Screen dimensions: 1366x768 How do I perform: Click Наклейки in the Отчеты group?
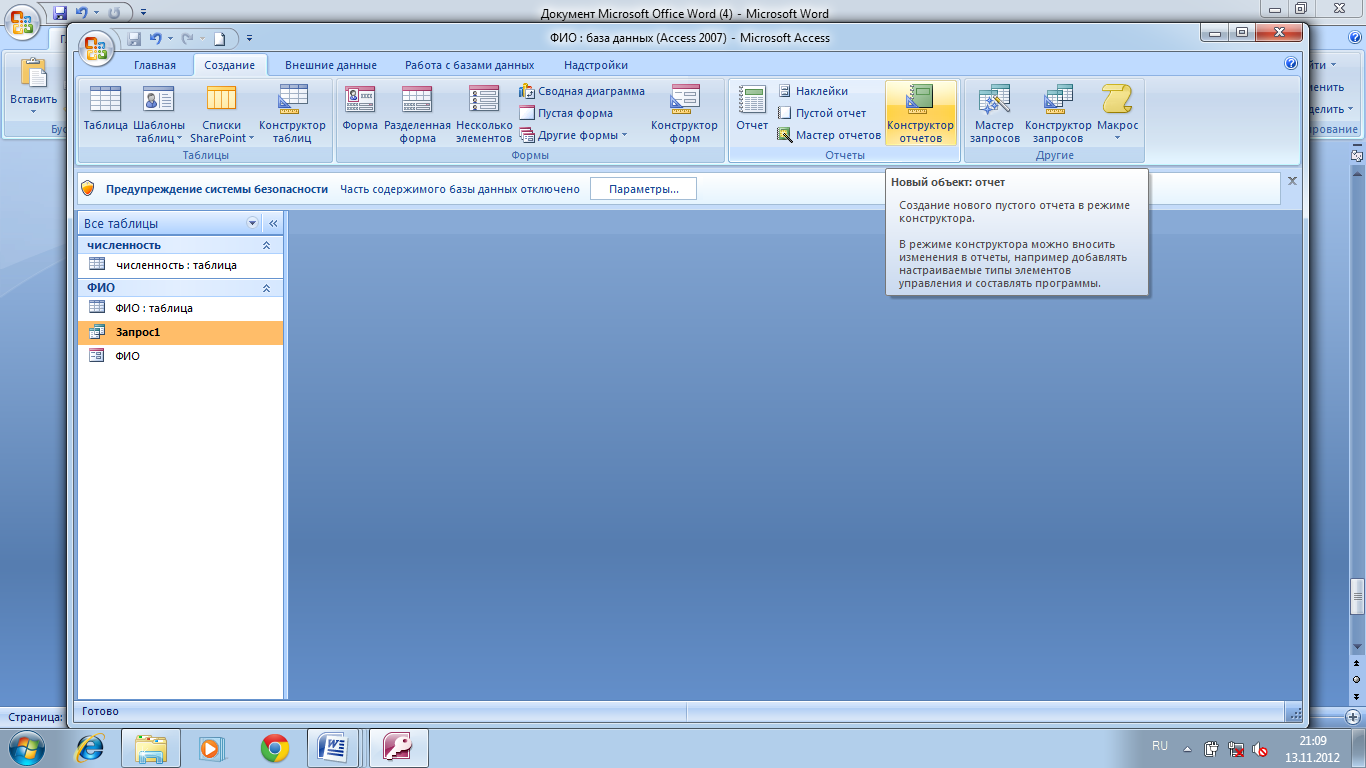click(x=812, y=91)
